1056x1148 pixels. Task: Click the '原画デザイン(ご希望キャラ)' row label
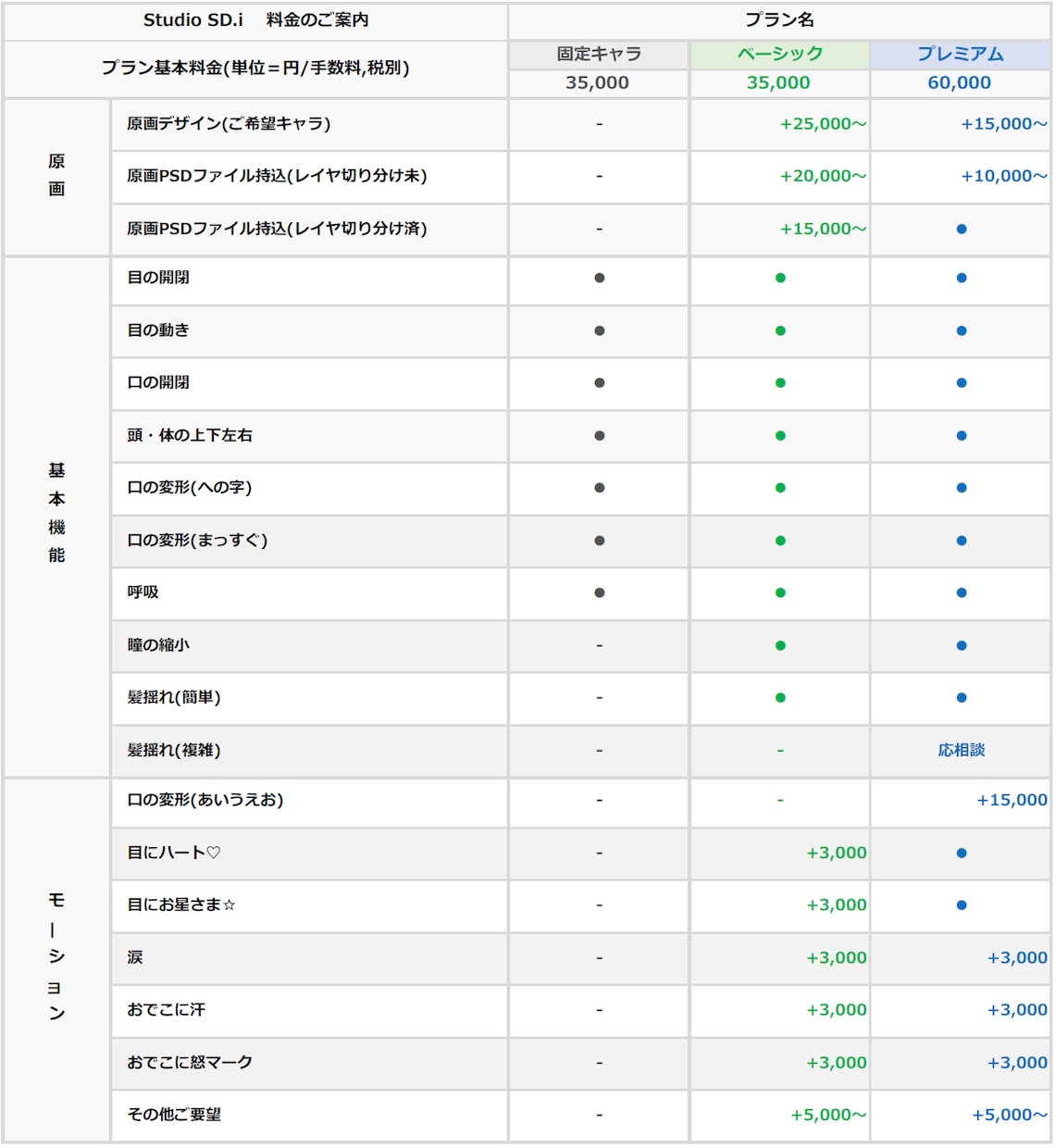pos(229,123)
